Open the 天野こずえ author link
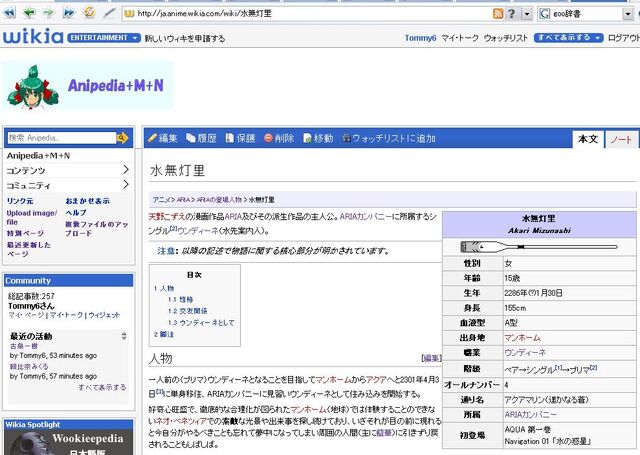Screen dimensions: 640x455 [167, 216]
